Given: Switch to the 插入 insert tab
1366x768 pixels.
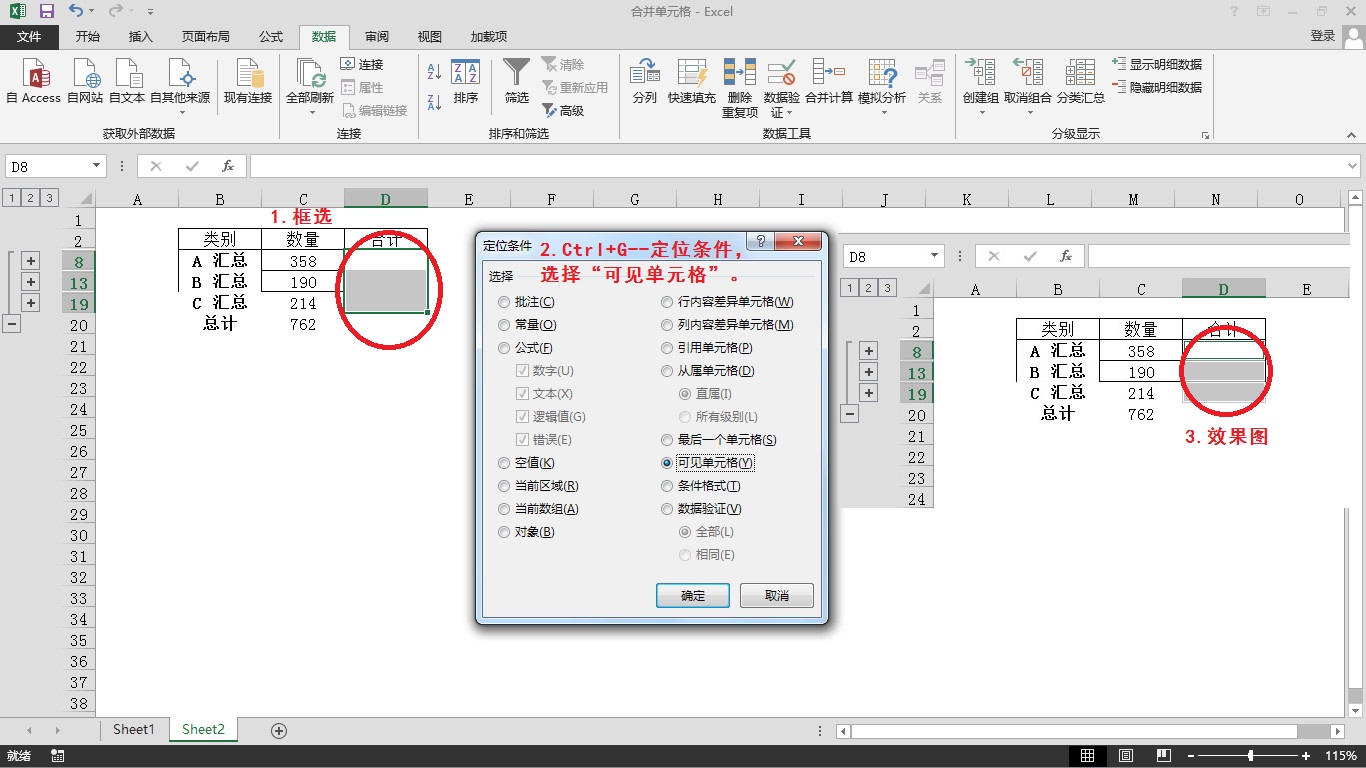Looking at the screenshot, I should coord(141,36).
